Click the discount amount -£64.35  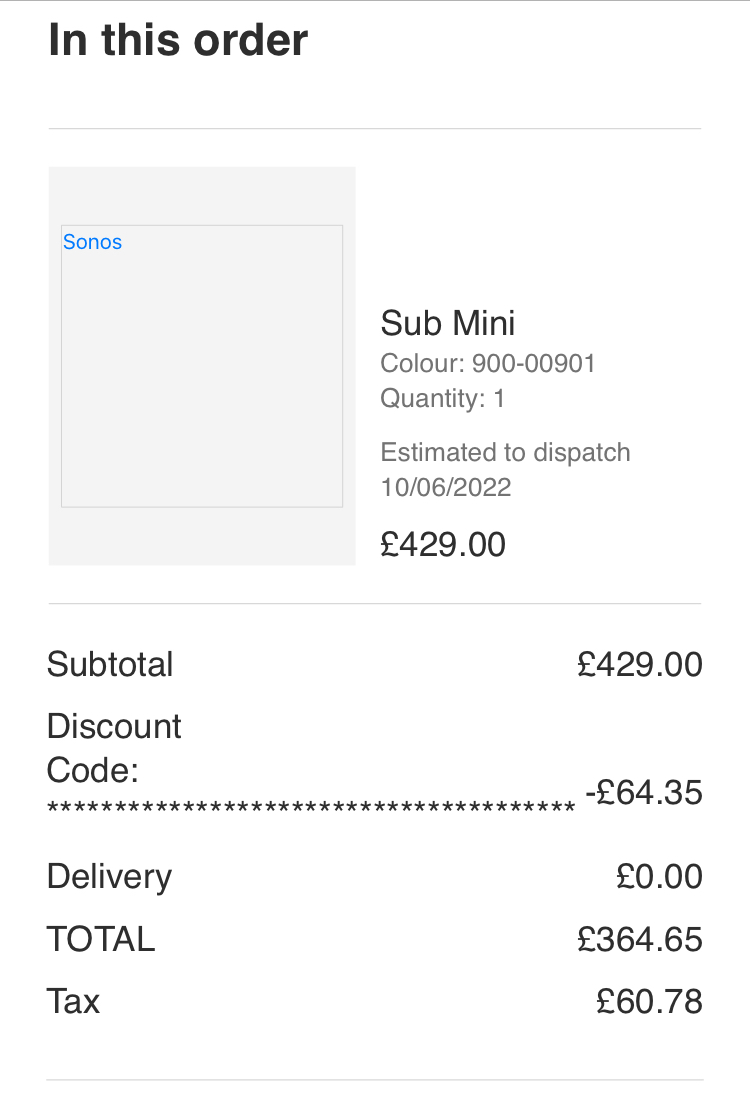coord(643,793)
